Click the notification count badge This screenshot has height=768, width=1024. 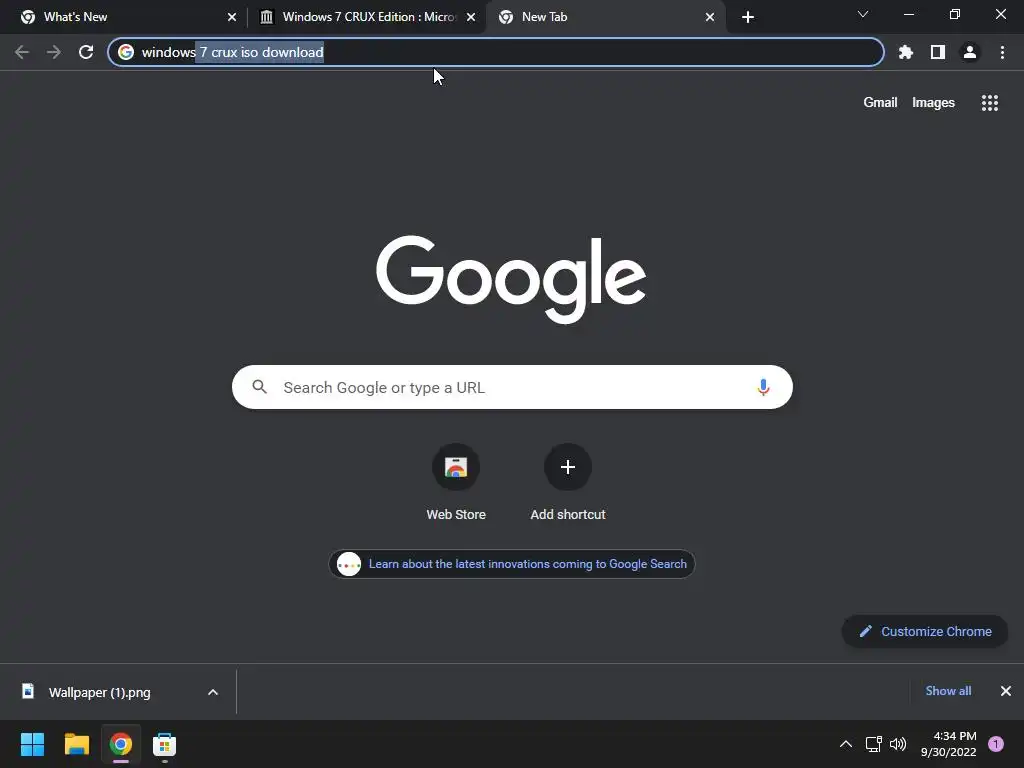(996, 744)
